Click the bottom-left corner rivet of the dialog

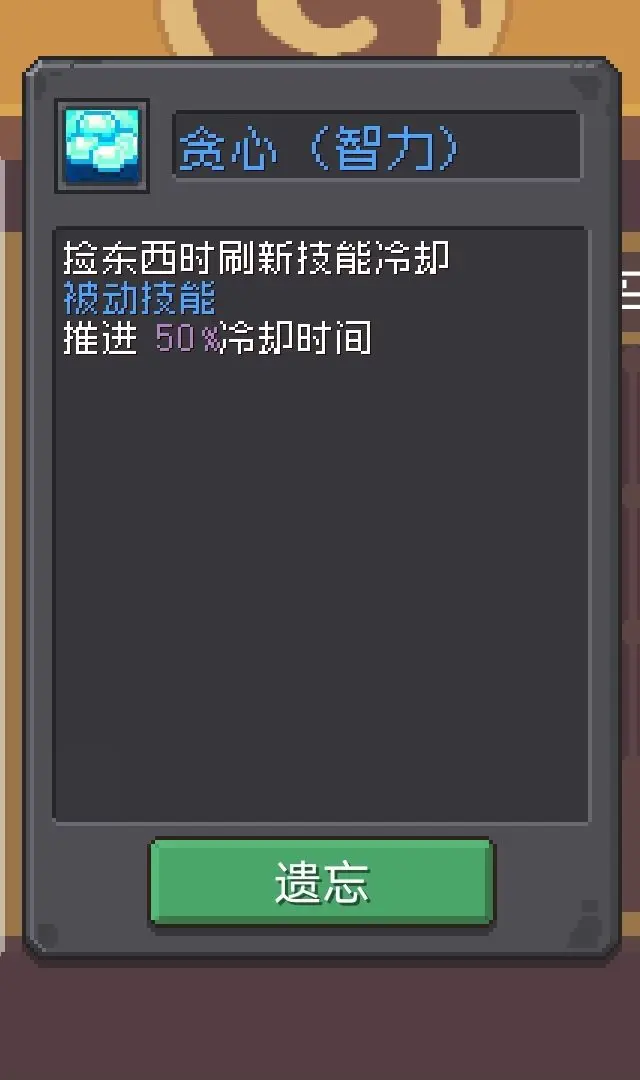click(47, 935)
